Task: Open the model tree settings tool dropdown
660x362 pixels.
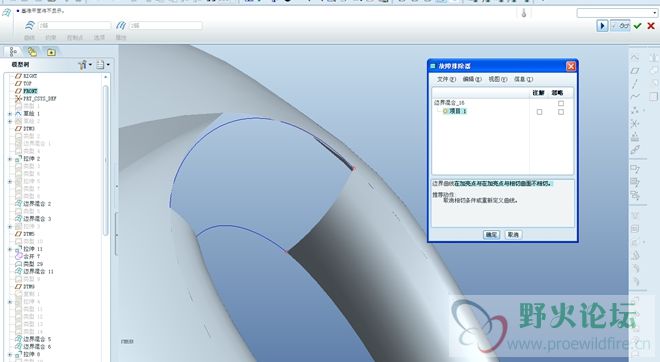Action: [x=84, y=65]
